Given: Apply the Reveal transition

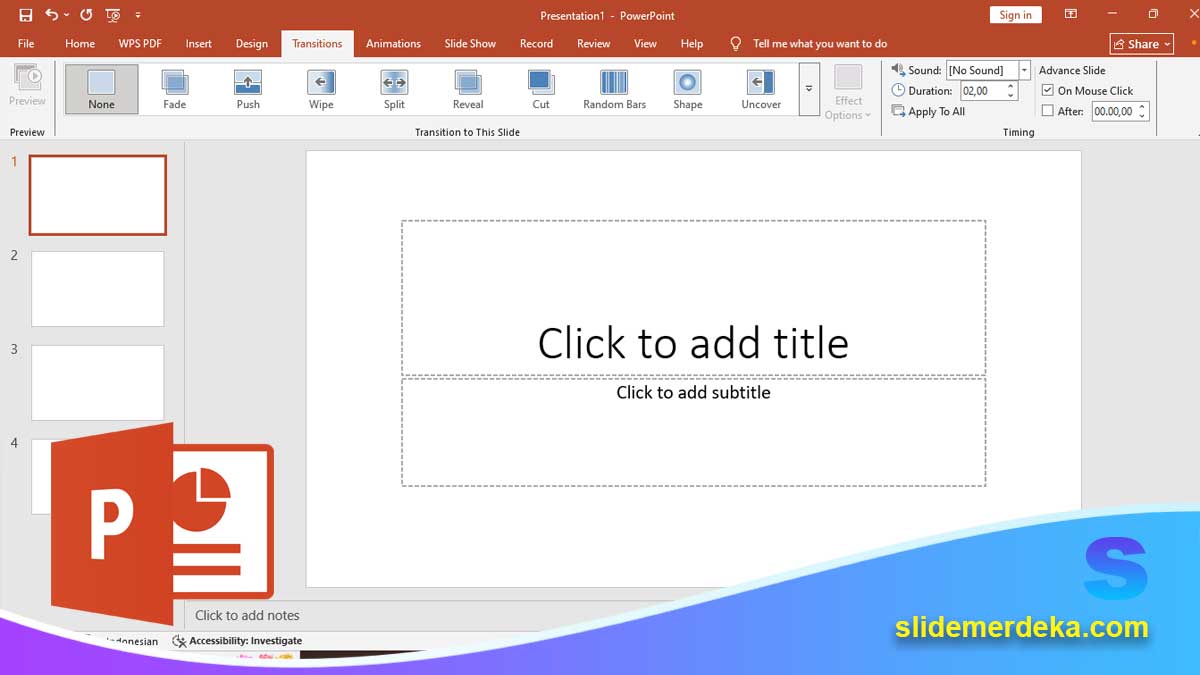Looking at the screenshot, I should pyautogui.click(x=468, y=89).
